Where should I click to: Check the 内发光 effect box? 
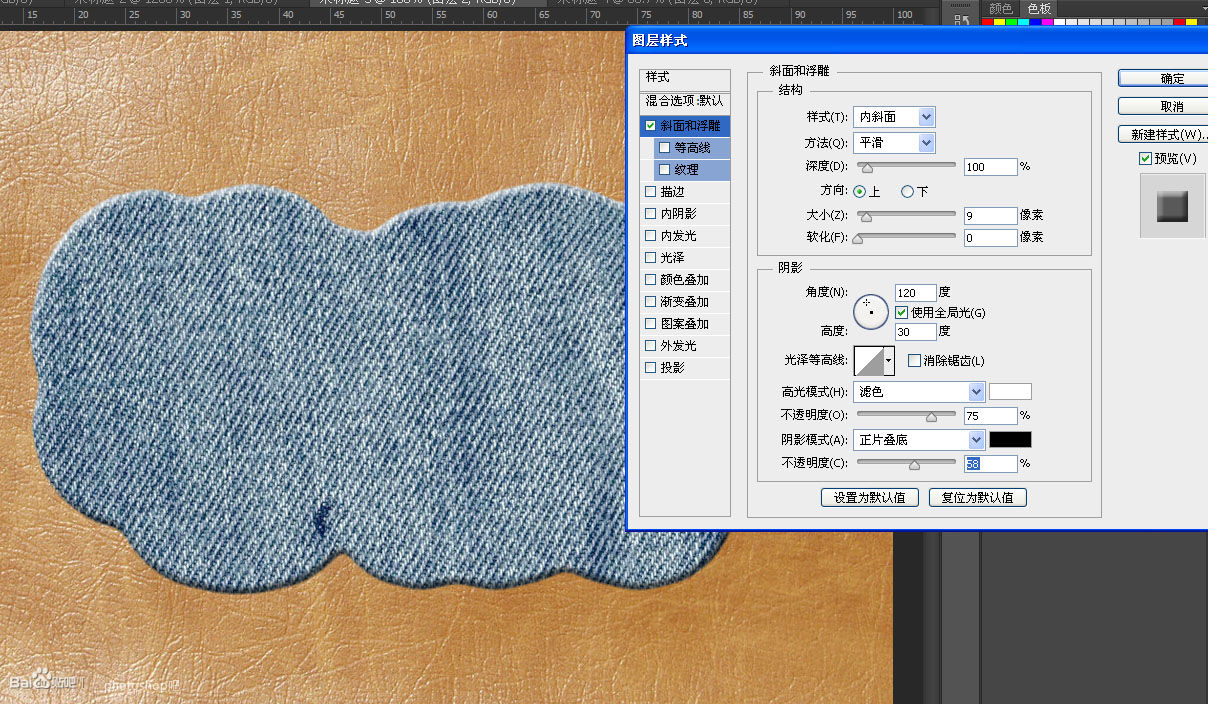click(x=651, y=236)
